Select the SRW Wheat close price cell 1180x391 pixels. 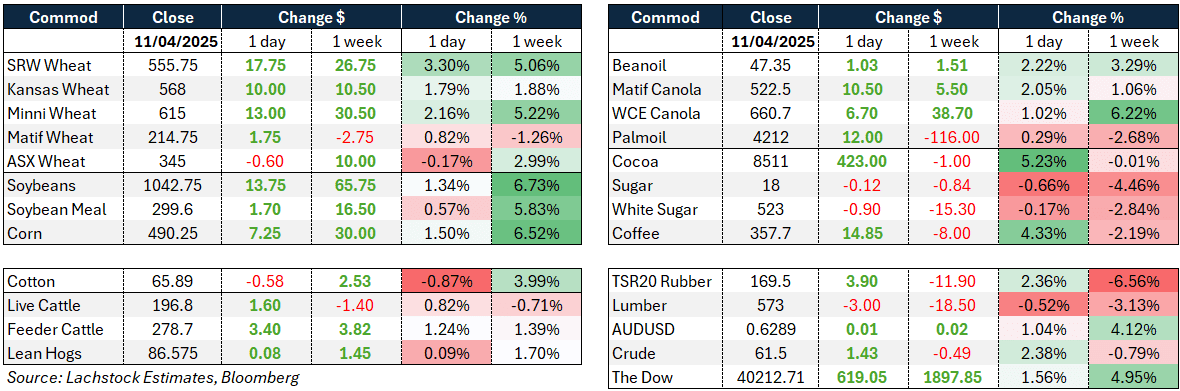click(x=172, y=65)
